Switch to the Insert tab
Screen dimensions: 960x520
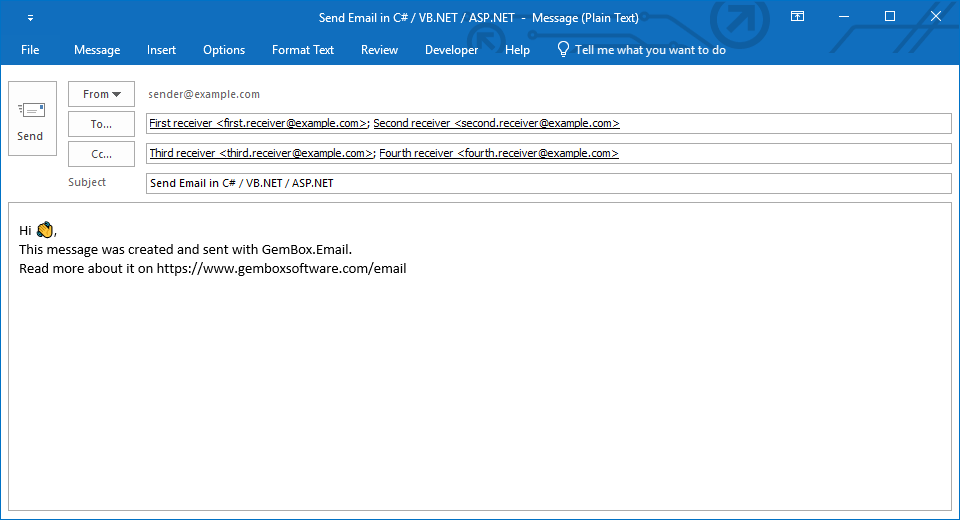tap(161, 50)
